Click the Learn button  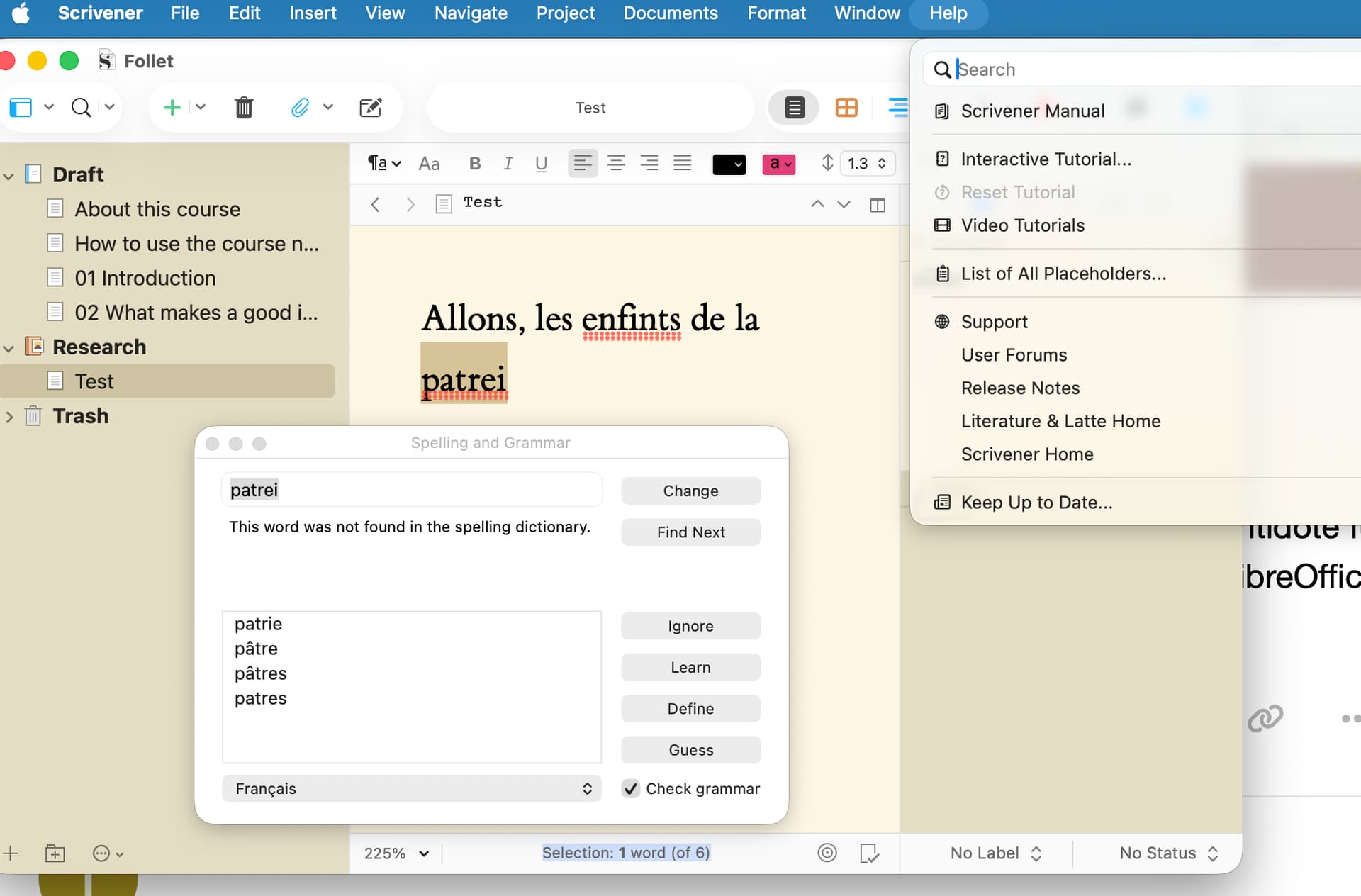coord(690,667)
